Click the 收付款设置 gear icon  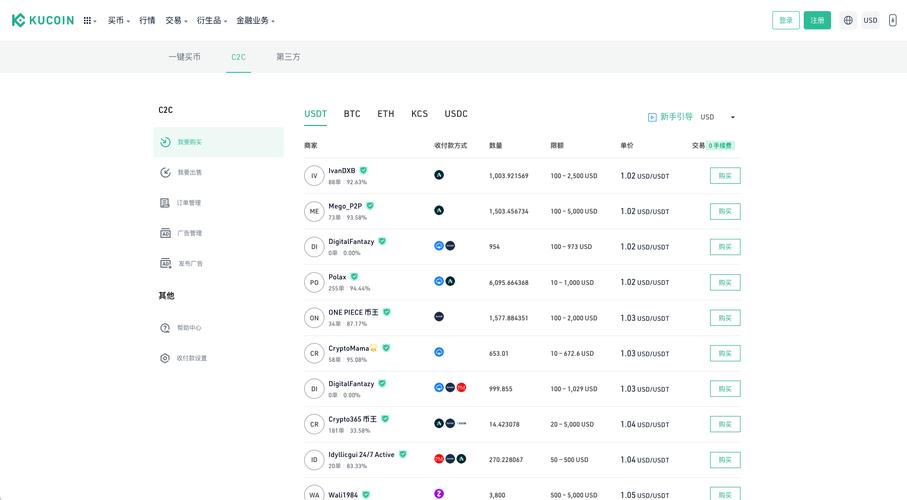(165, 358)
